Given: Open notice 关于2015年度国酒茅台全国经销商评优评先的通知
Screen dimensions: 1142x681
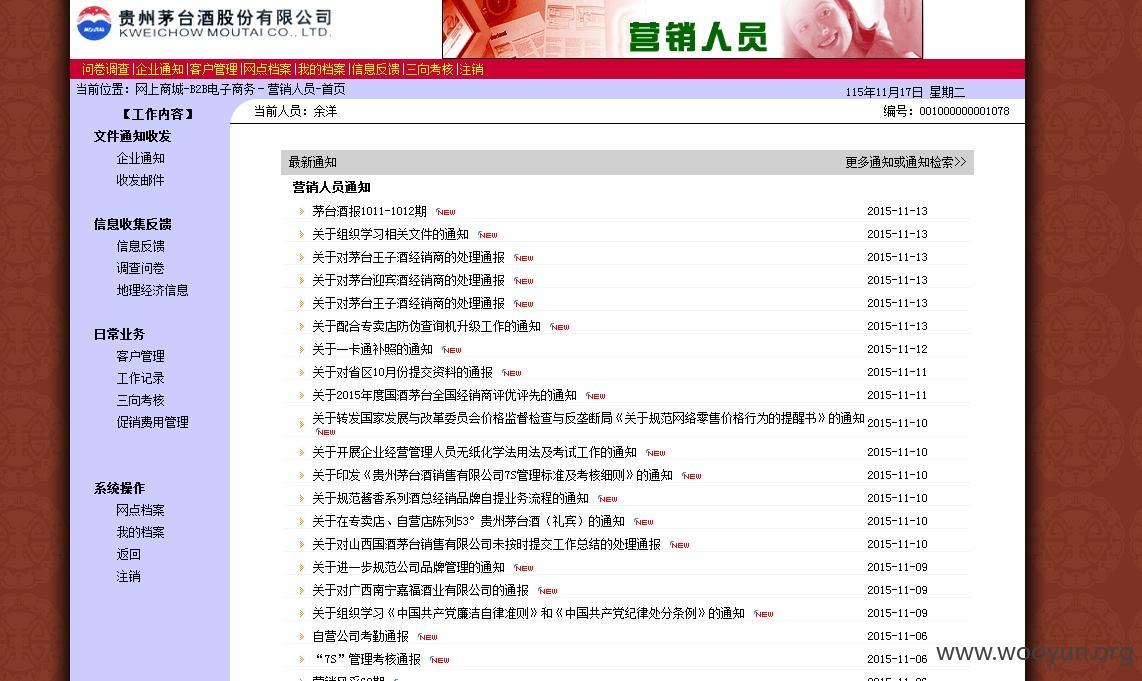Looking at the screenshot, I should tap(444, 395).
